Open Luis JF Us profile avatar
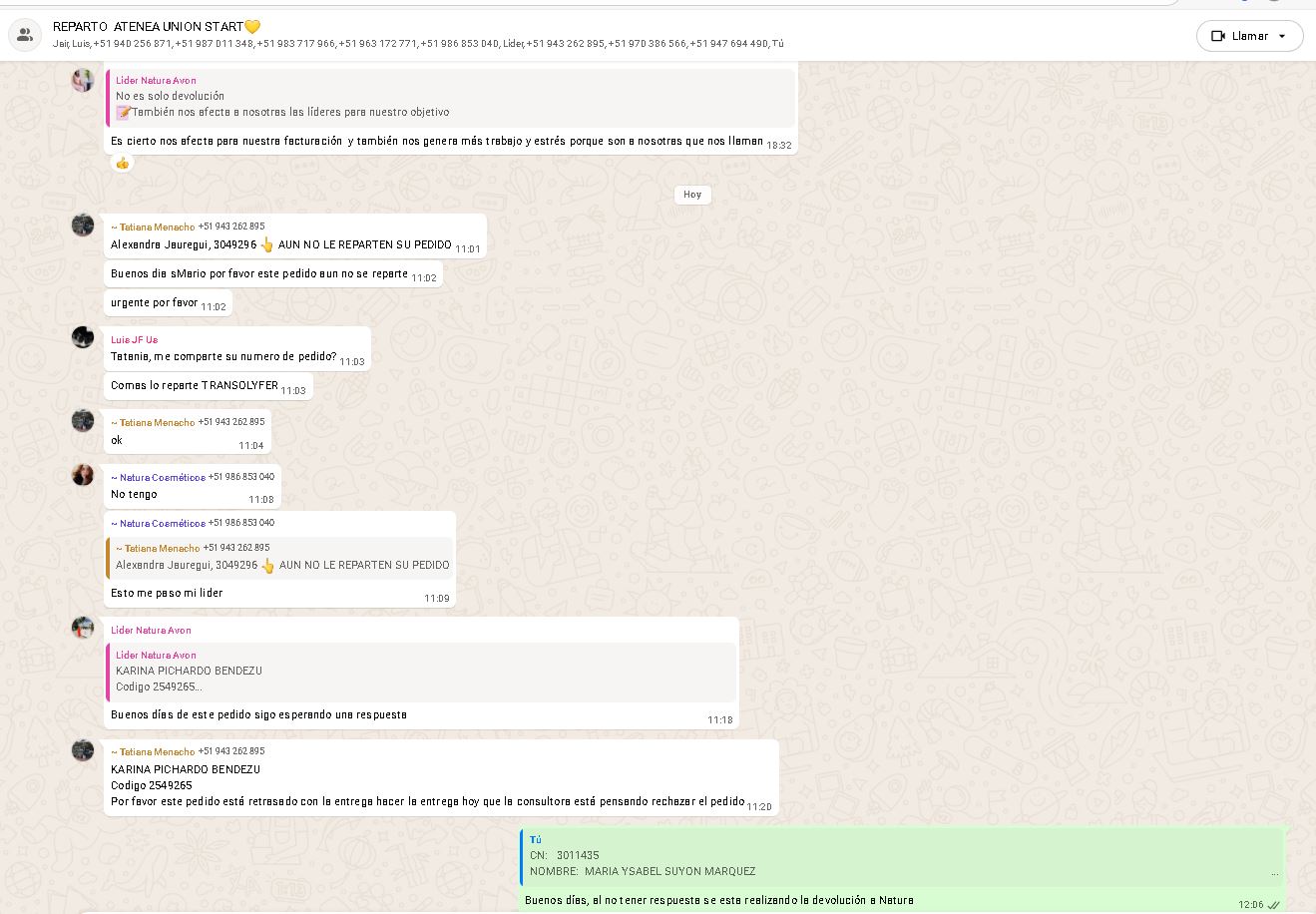The width and height of the screenshot is (1316, 914). click(83, 337)
